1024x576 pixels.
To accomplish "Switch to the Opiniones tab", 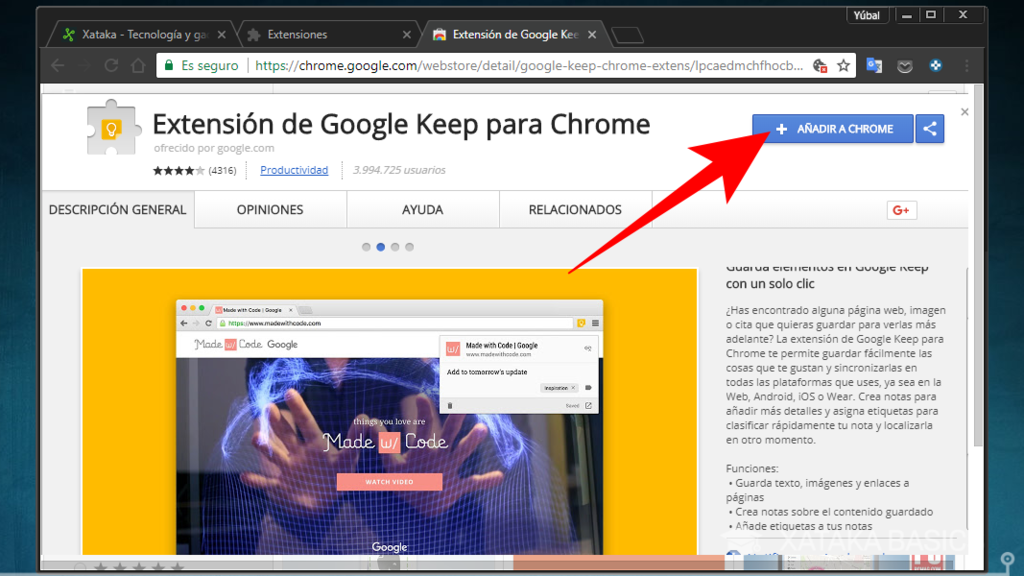I will [270, 209].
